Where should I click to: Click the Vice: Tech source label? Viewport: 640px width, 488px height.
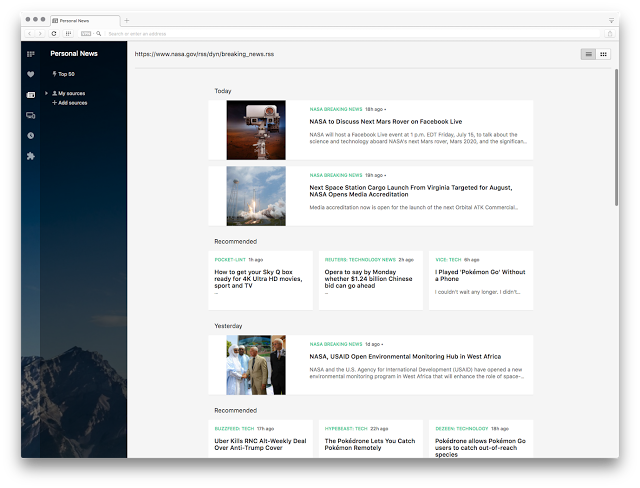tap(448, 260)
